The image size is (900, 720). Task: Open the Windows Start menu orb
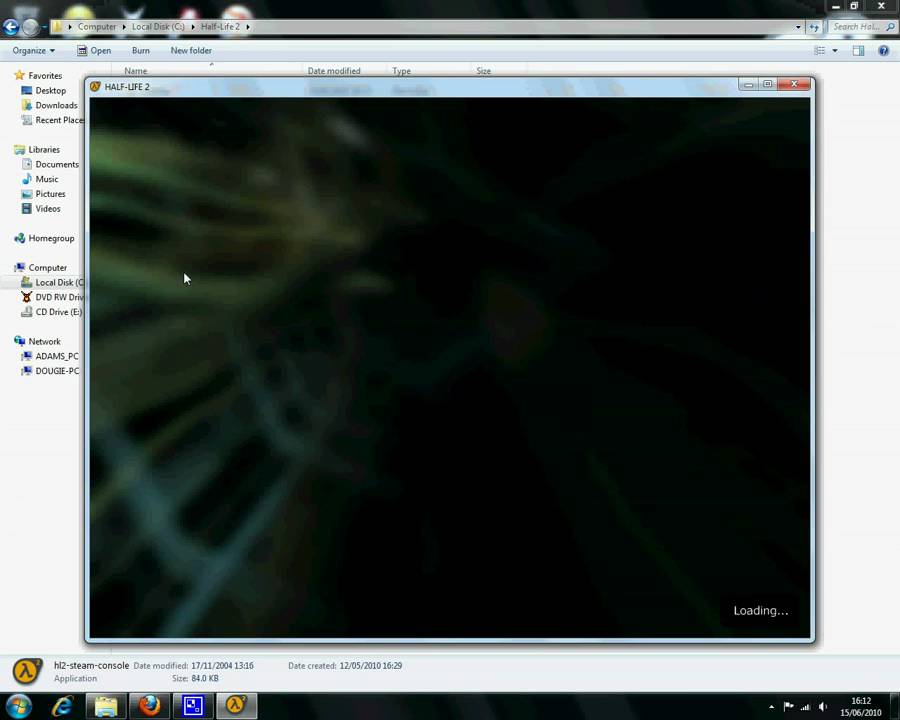[x=18, y=706]
